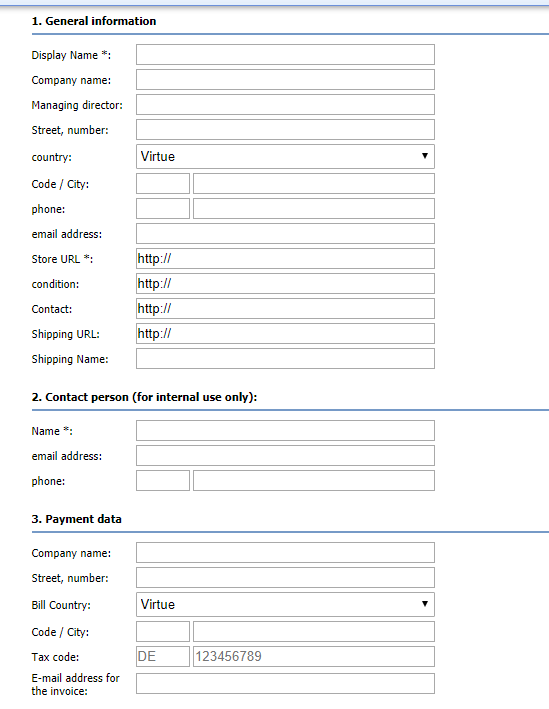
Task: Click the general email address field
Action: (x=285, y=234)
